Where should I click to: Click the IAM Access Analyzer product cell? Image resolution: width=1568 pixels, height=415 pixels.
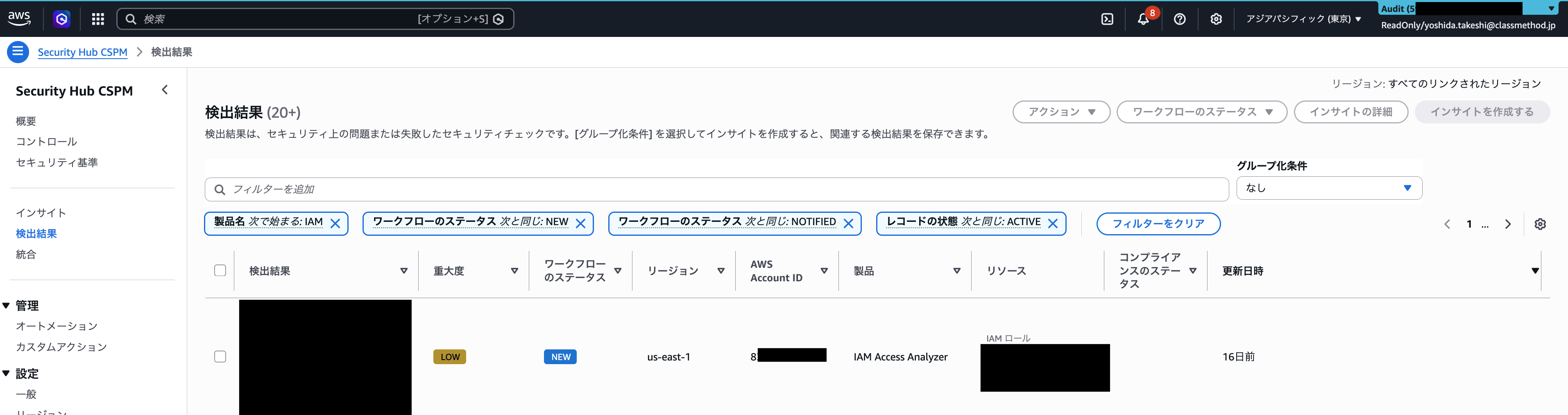pyautogui.click(x=900, y=357)
